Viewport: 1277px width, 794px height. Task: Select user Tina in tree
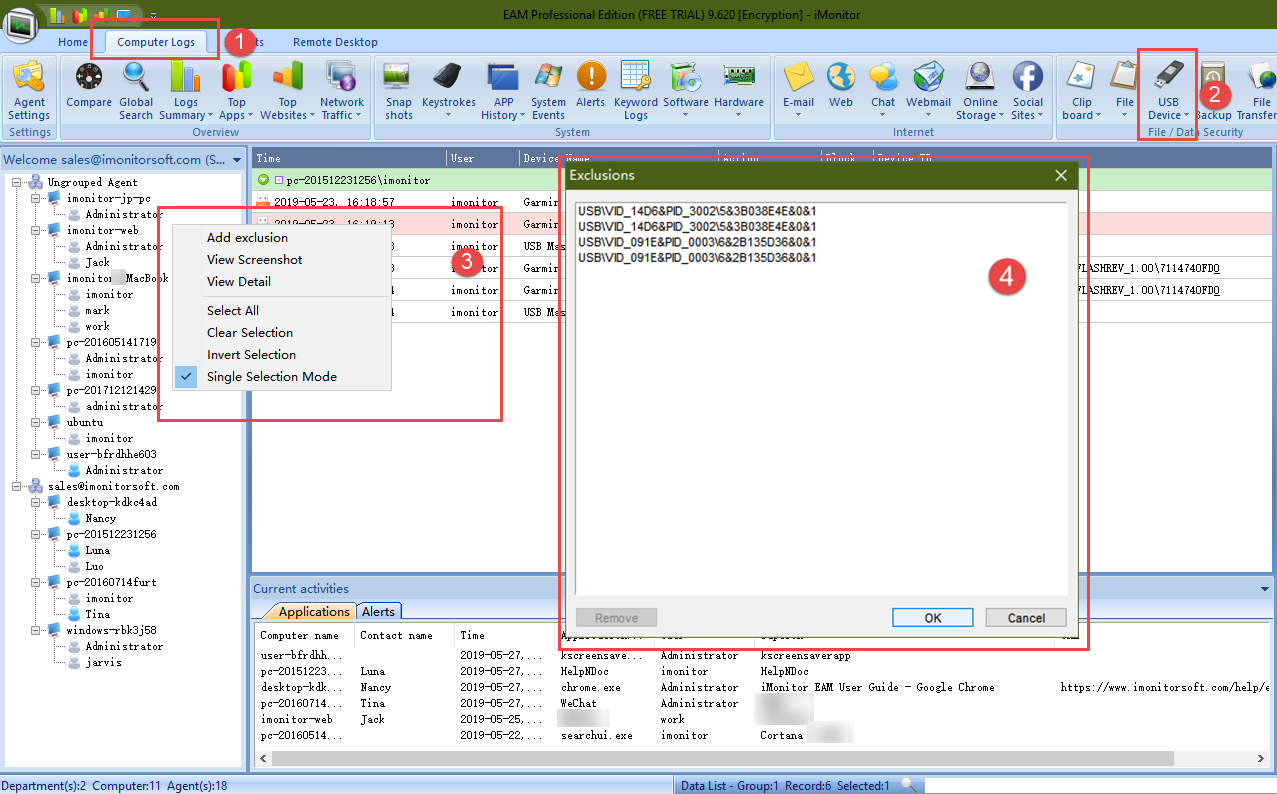[x=97, y=614]
